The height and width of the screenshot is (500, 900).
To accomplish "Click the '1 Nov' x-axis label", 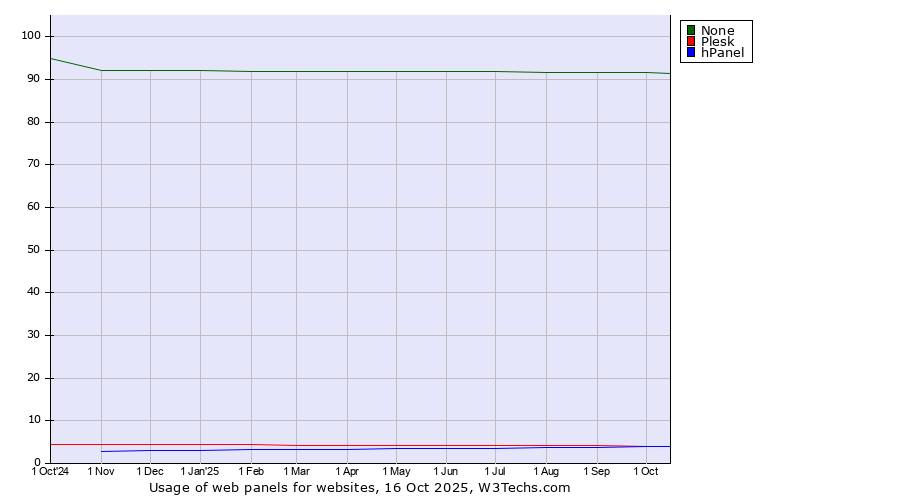I will (101, 471).
